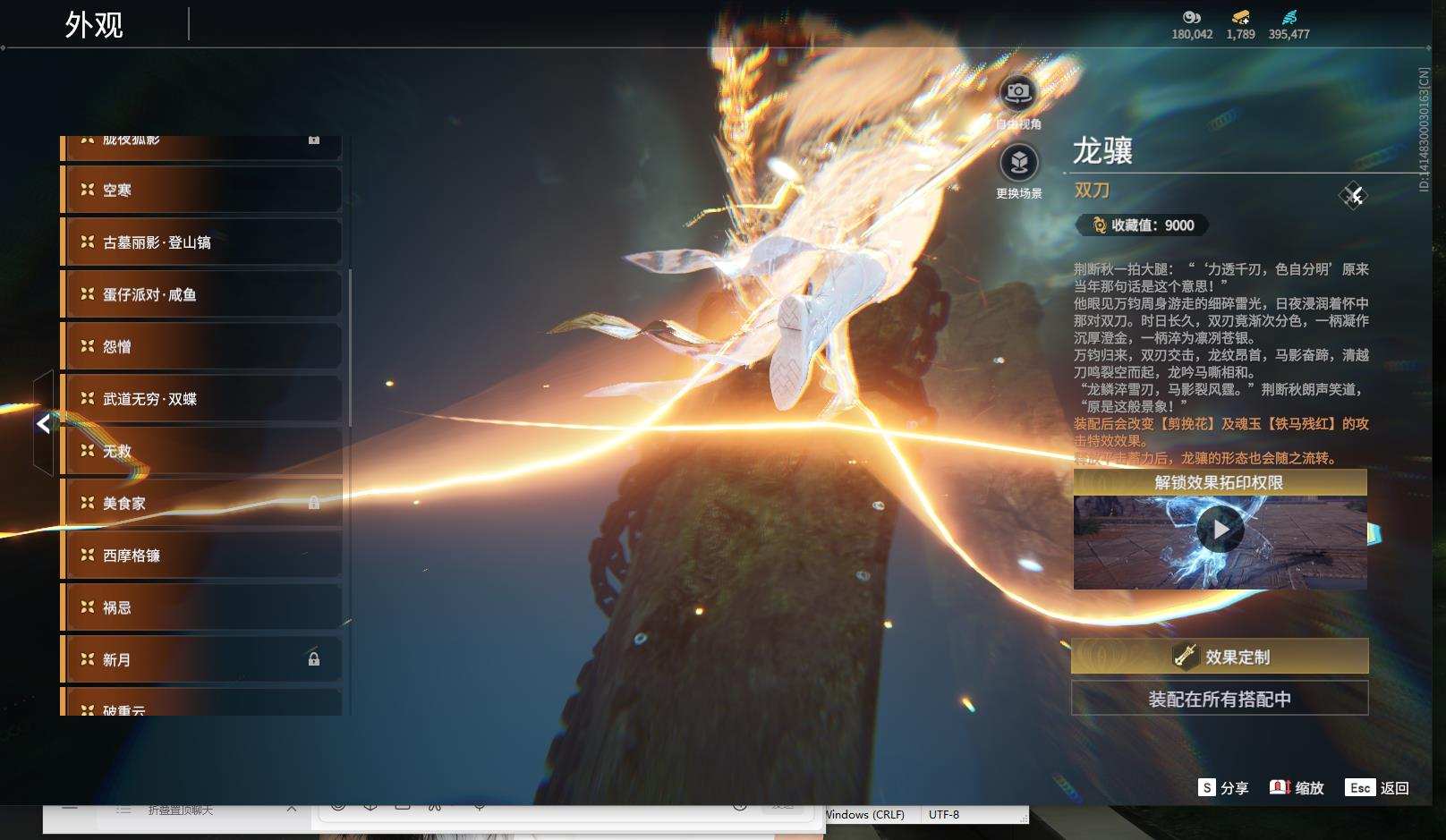Select the 新月 skin entry
This screenshot has height=840, width=1446.
point(201,659)
